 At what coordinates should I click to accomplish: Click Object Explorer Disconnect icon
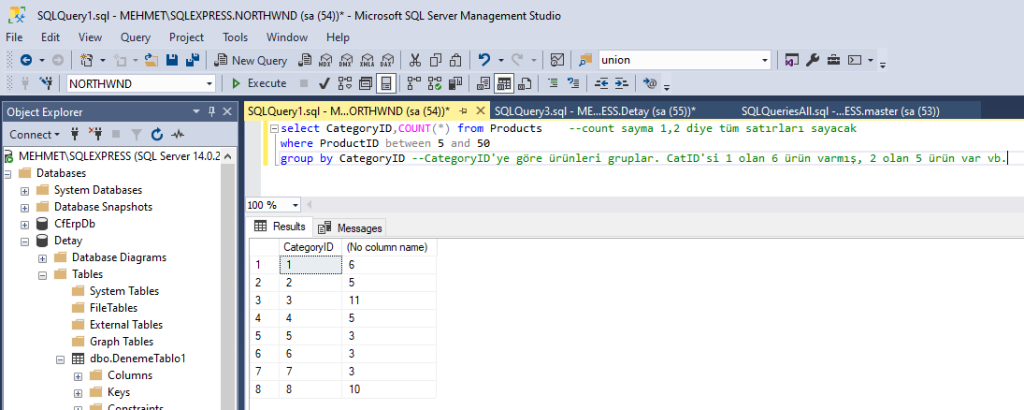click(95, 134)
